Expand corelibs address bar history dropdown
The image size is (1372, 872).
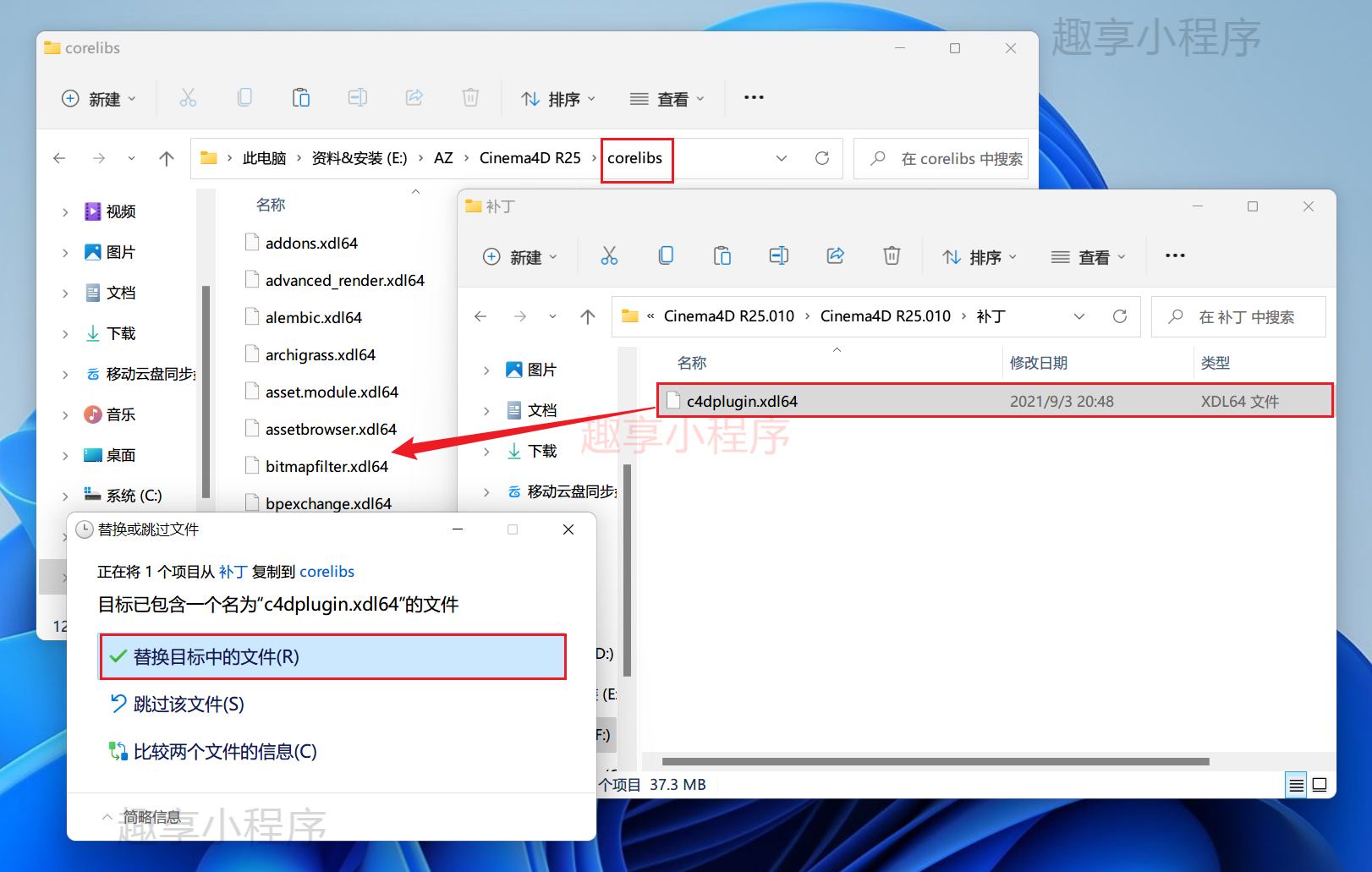pos(782,158)
